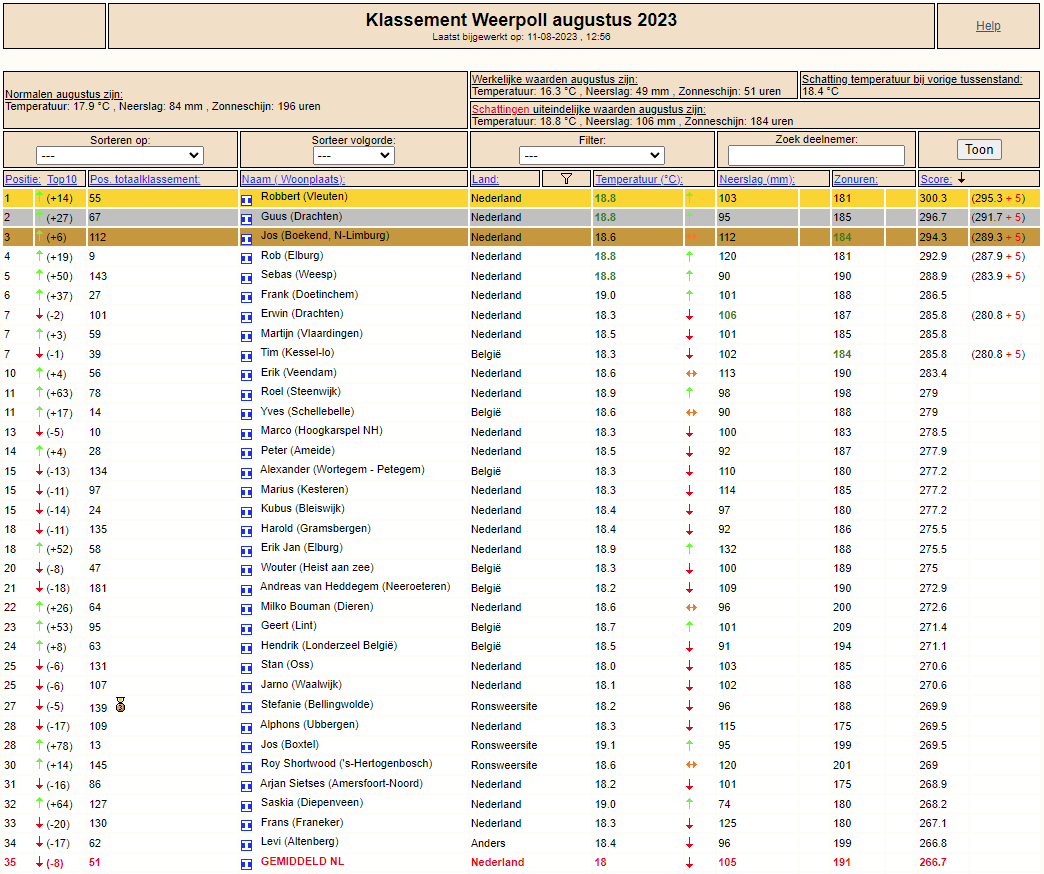Open the 'Sorteer volgorde' dropdown

[354, 156]
